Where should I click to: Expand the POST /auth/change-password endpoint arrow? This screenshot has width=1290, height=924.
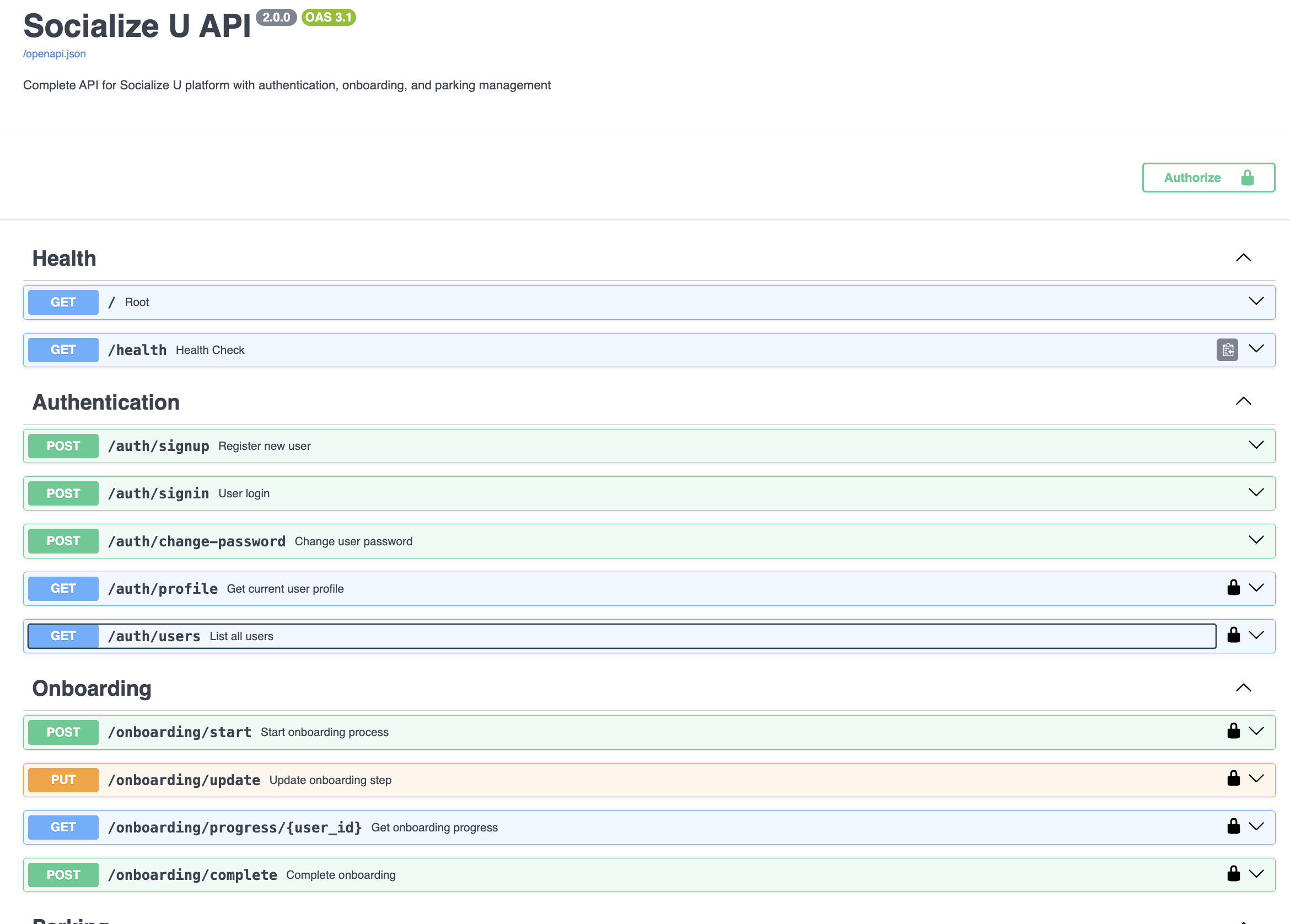1256,540
